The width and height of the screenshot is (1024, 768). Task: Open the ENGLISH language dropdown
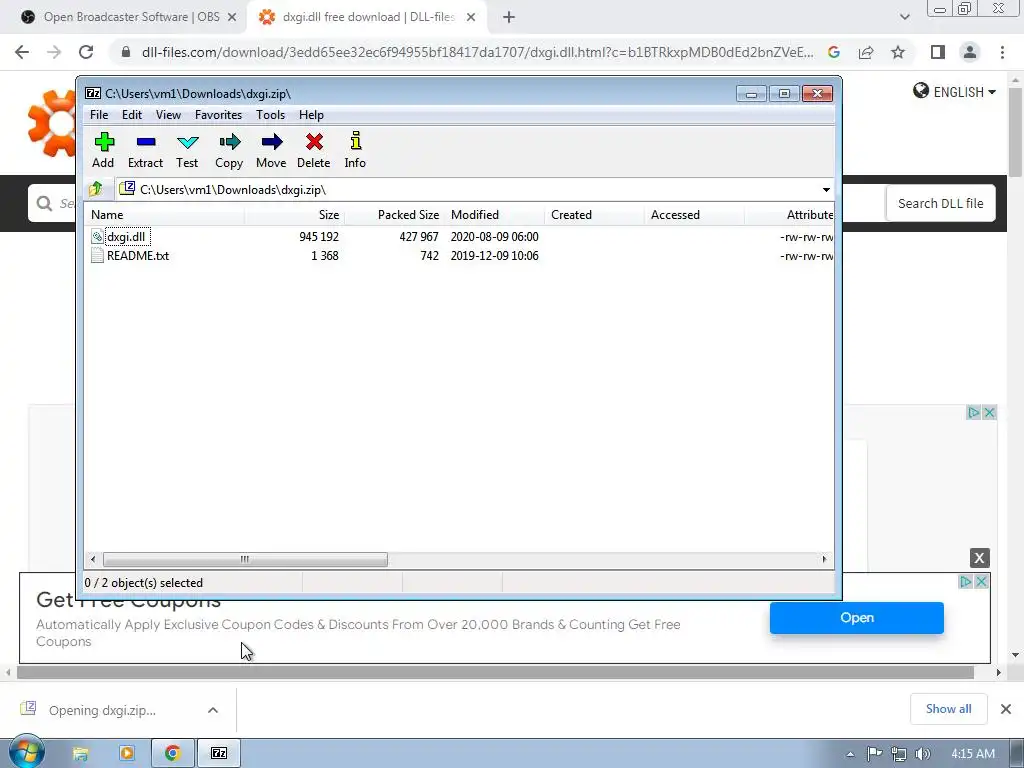(954, 92)
